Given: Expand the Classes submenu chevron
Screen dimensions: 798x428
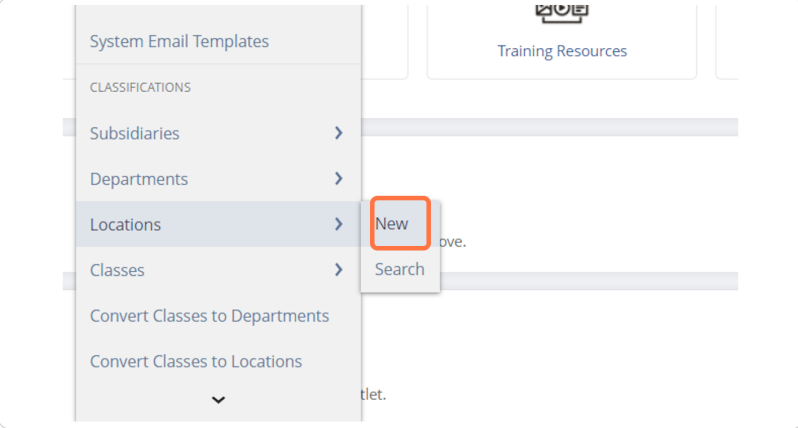Looking at the screenshot, I should point(338,270).
